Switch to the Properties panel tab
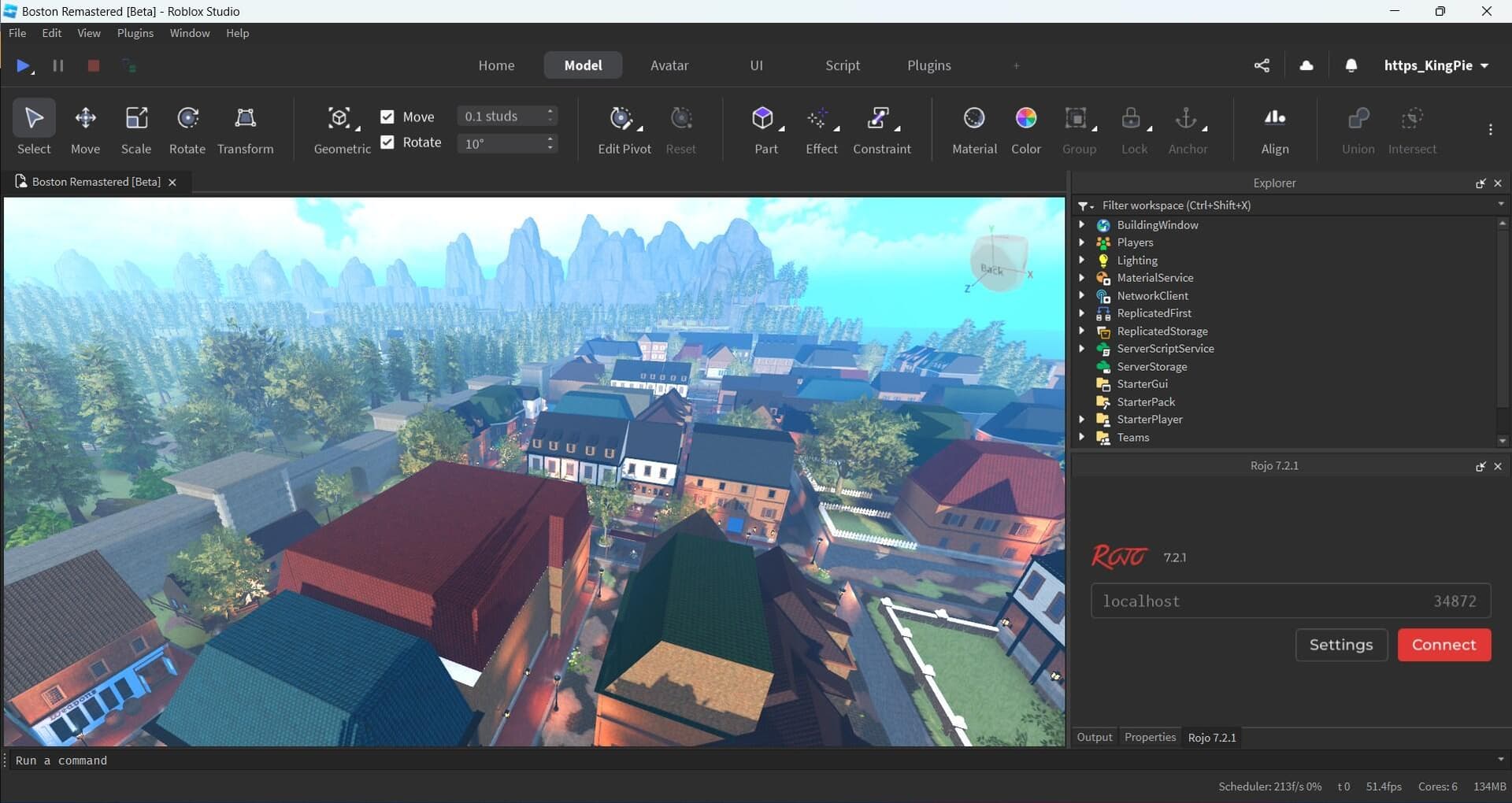This screenshot has width=1512, height=803. click(x=1150, y=738)
